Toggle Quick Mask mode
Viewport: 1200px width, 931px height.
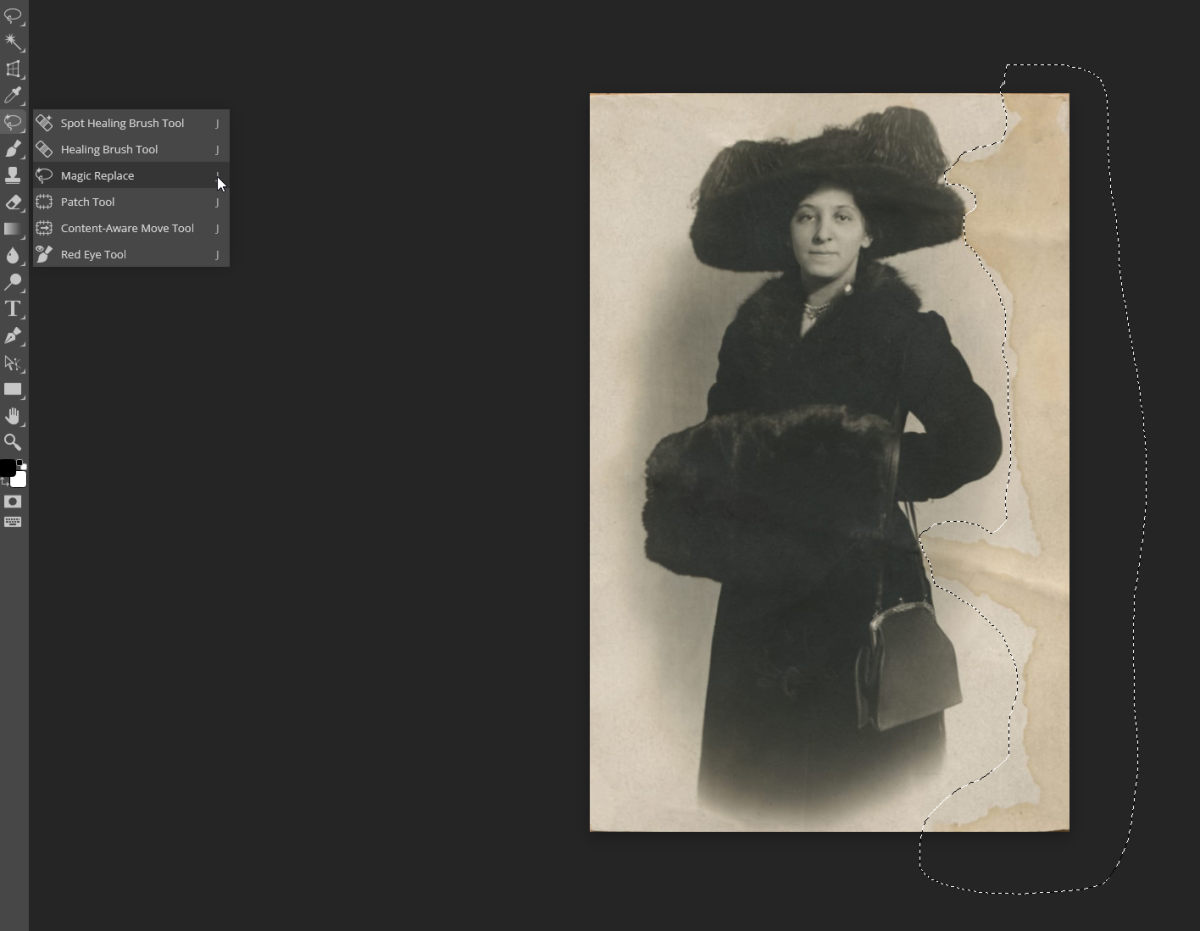tap(13, 502)
